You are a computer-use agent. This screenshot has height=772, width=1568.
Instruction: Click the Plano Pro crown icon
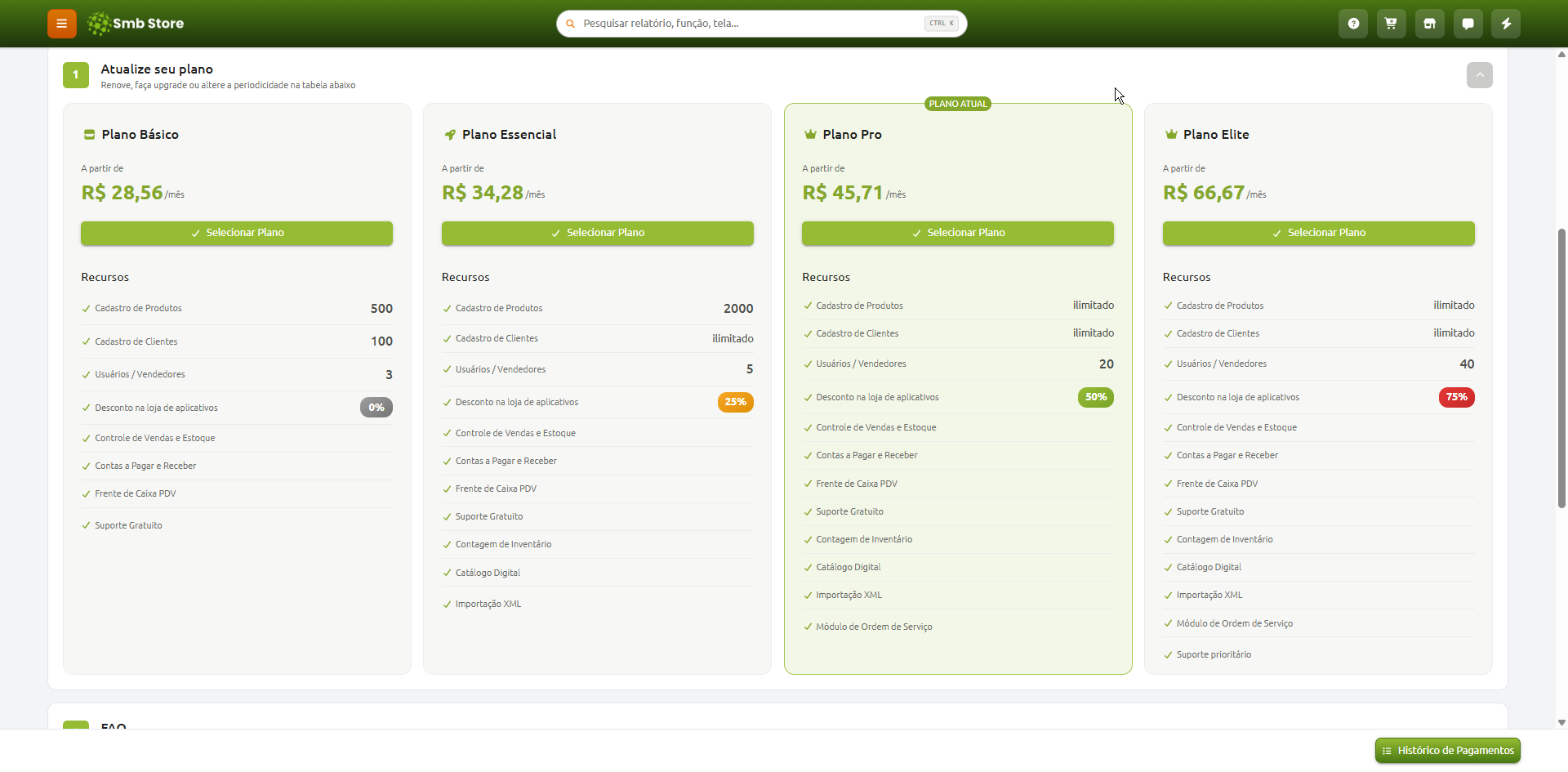coord(810,135)
